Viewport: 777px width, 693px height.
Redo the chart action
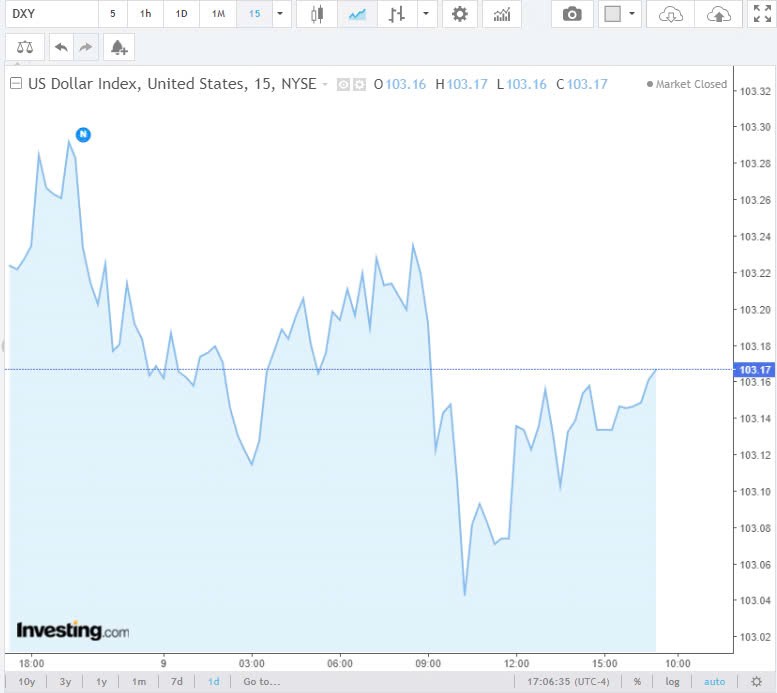coord(86,47)
